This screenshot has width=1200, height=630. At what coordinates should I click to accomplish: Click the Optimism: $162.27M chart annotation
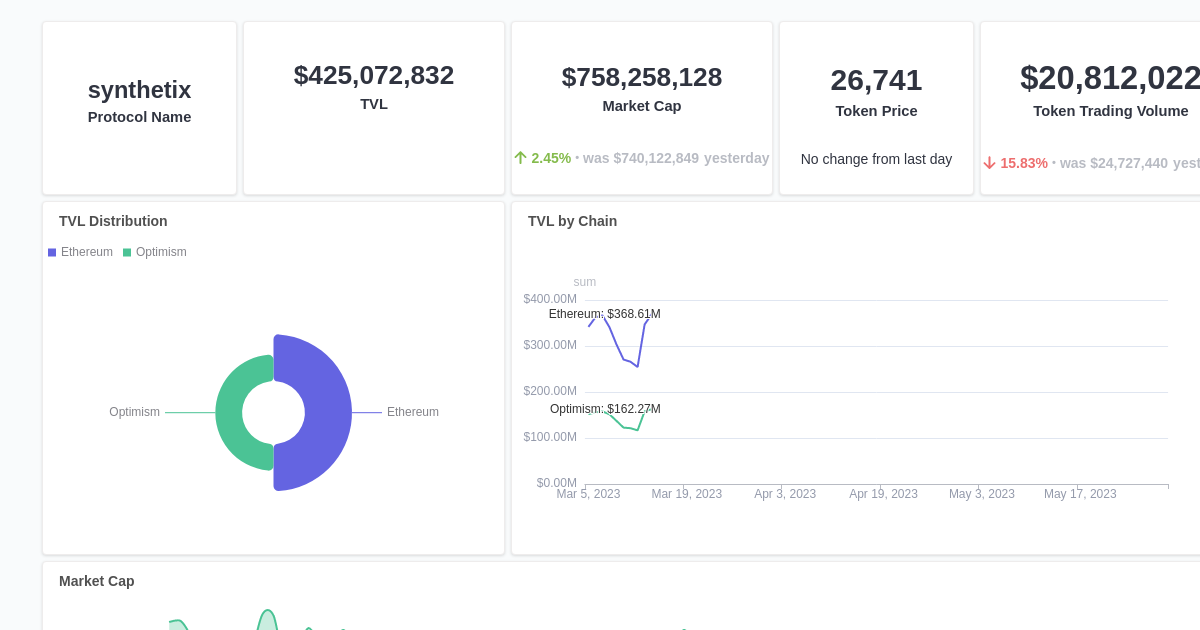pos(604,409)
